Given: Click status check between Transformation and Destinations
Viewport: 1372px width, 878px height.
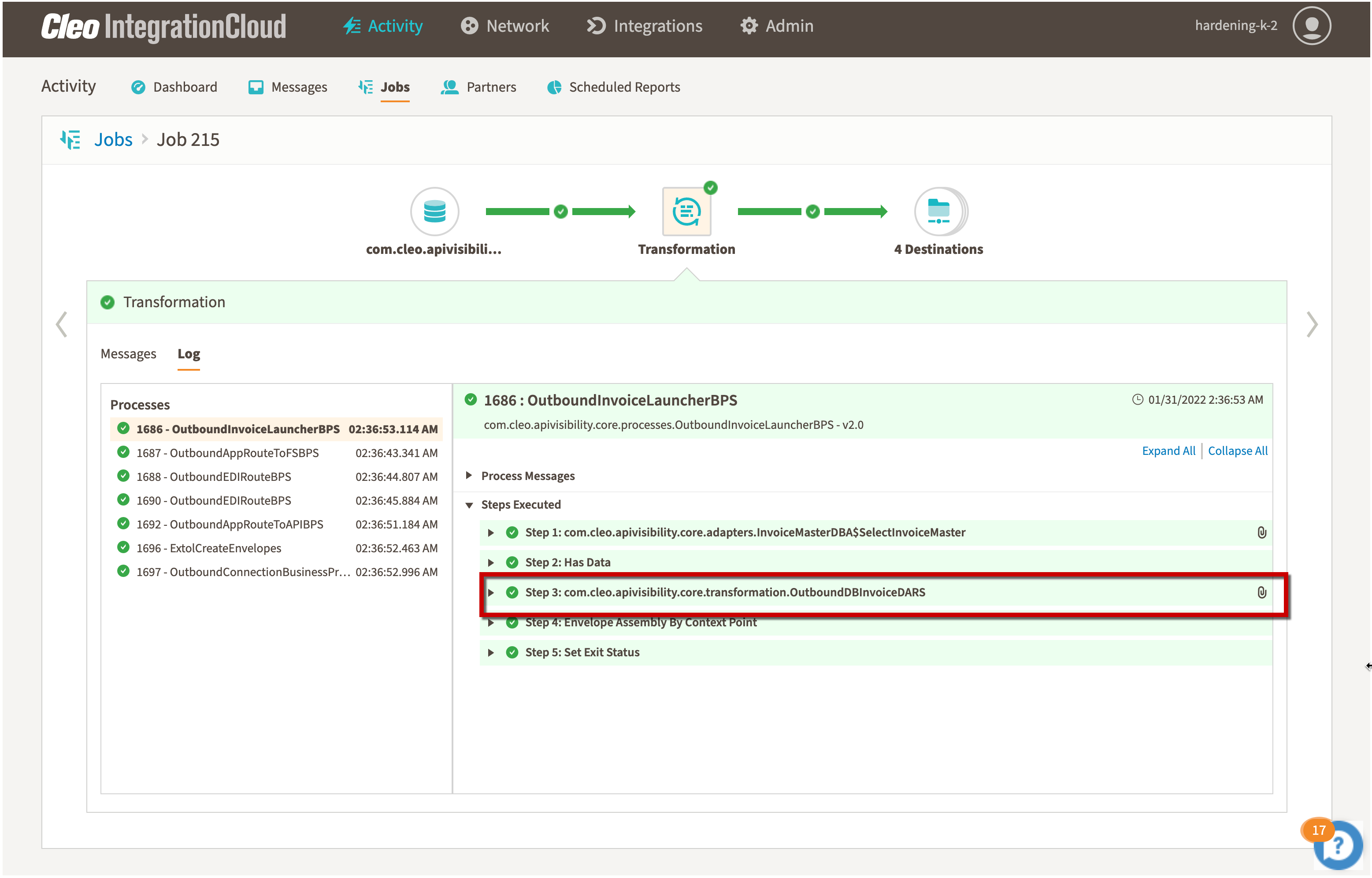Looking at the screenshot, I should (x=813, y=212).
